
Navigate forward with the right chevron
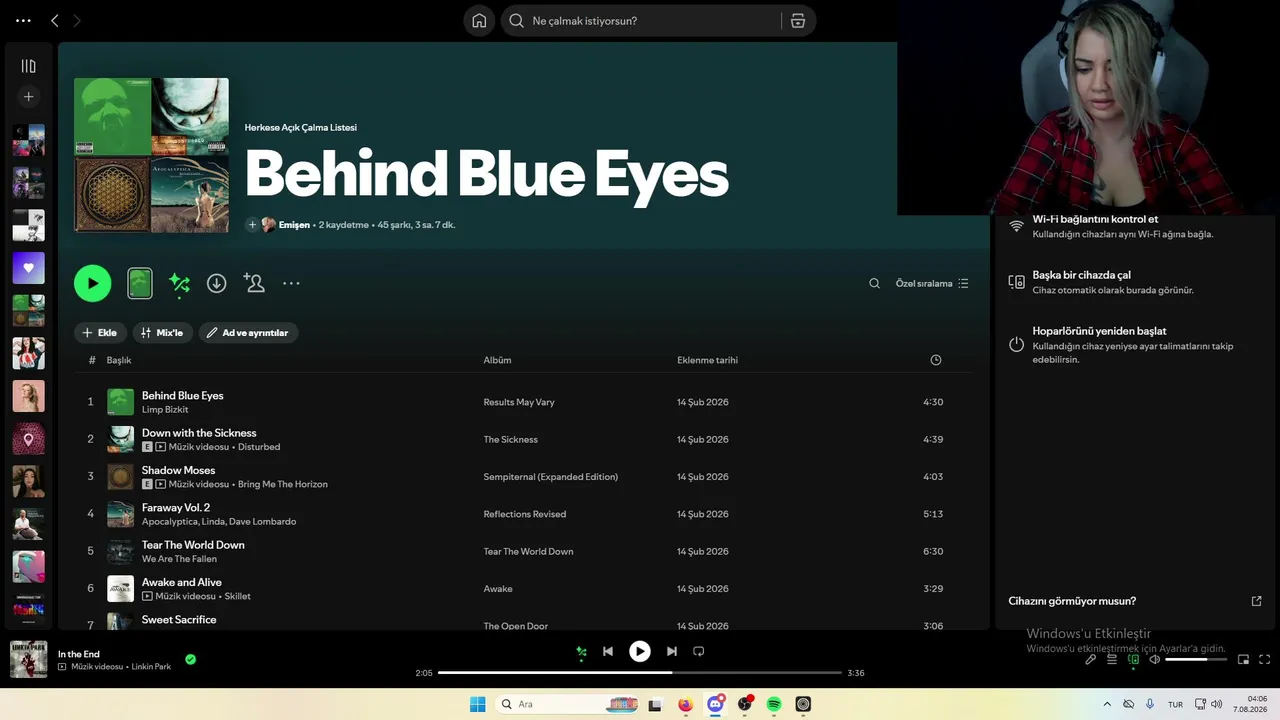tap(77, 20)
